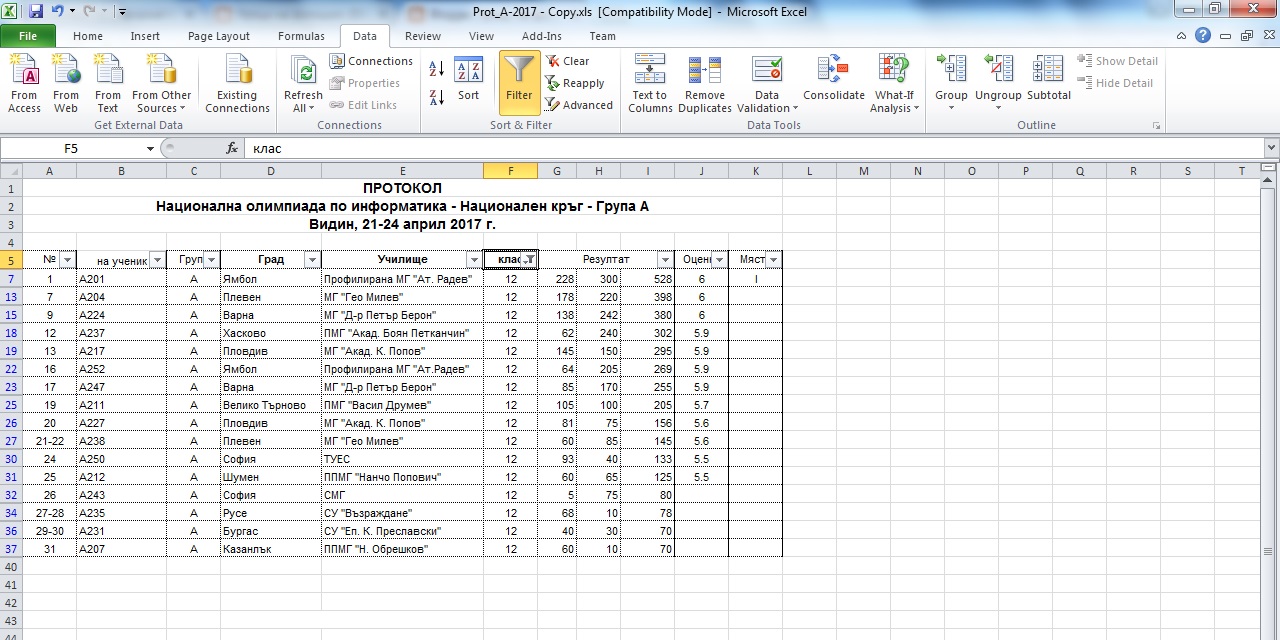The width and height of the screenshot is (1280, 640).
Task: Reapply the filter
Action: click(575, 83)
